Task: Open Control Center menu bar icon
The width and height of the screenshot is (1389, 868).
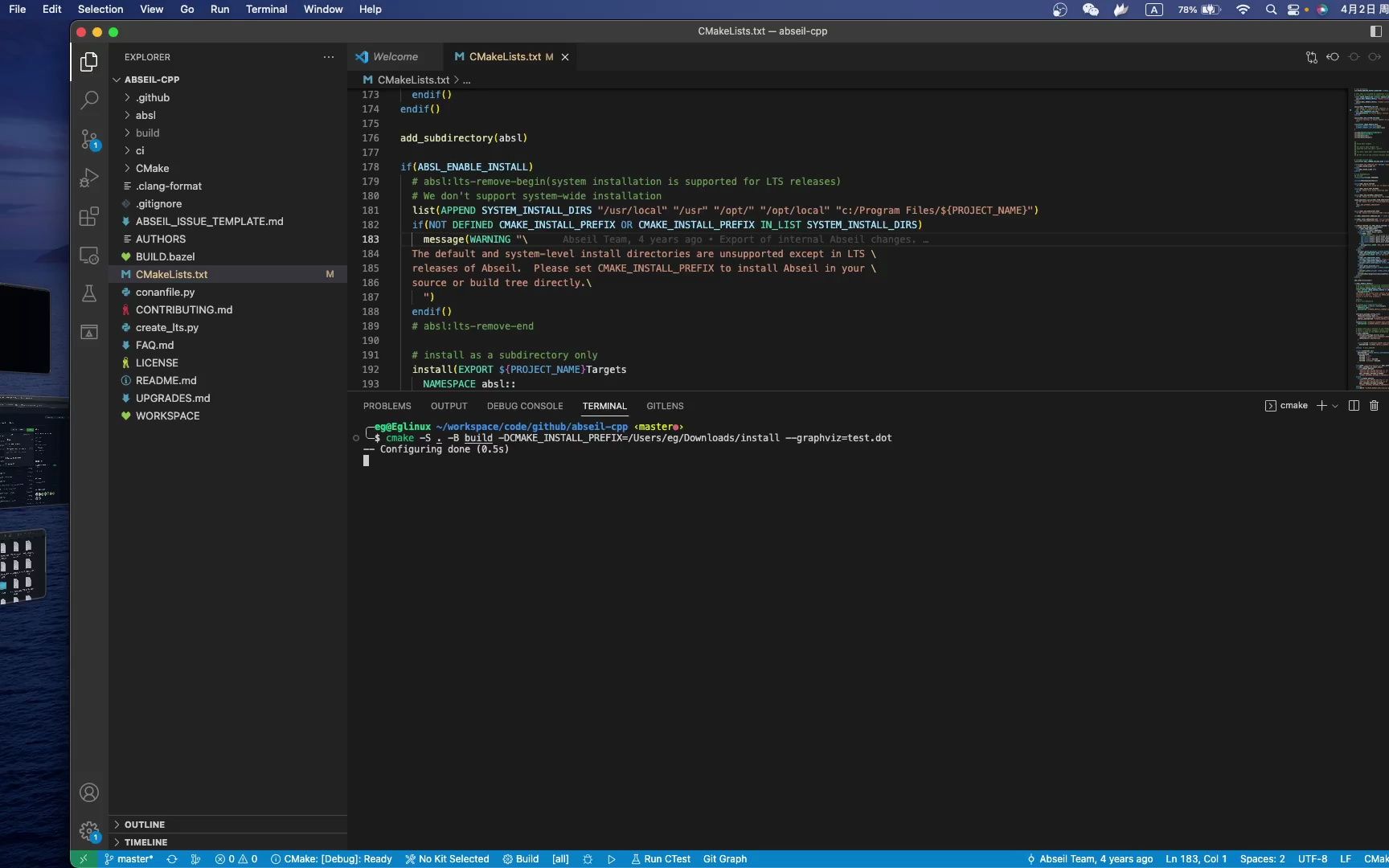Action: tap(1293, 10)
